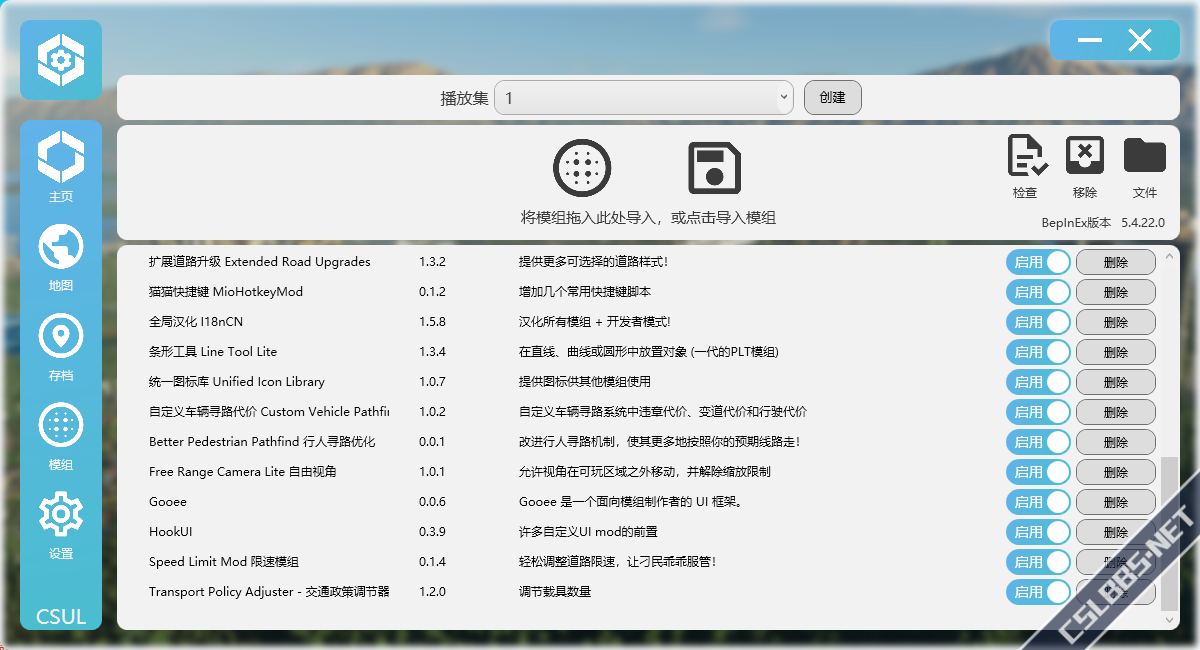1200x650 pixels.
Task: Run the 检查 check tool
Action: pyautogui.click(x=1026, y=167)
